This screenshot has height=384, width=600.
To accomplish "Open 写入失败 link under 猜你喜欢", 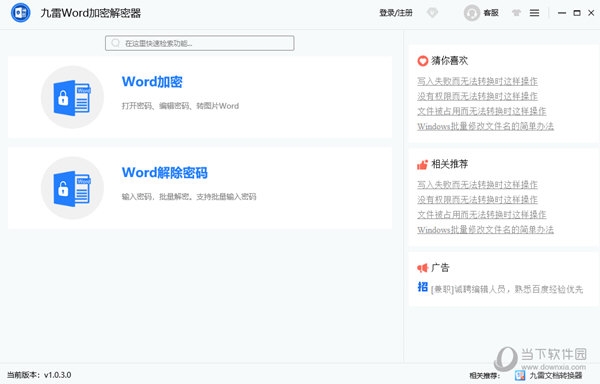I will 477,81.
